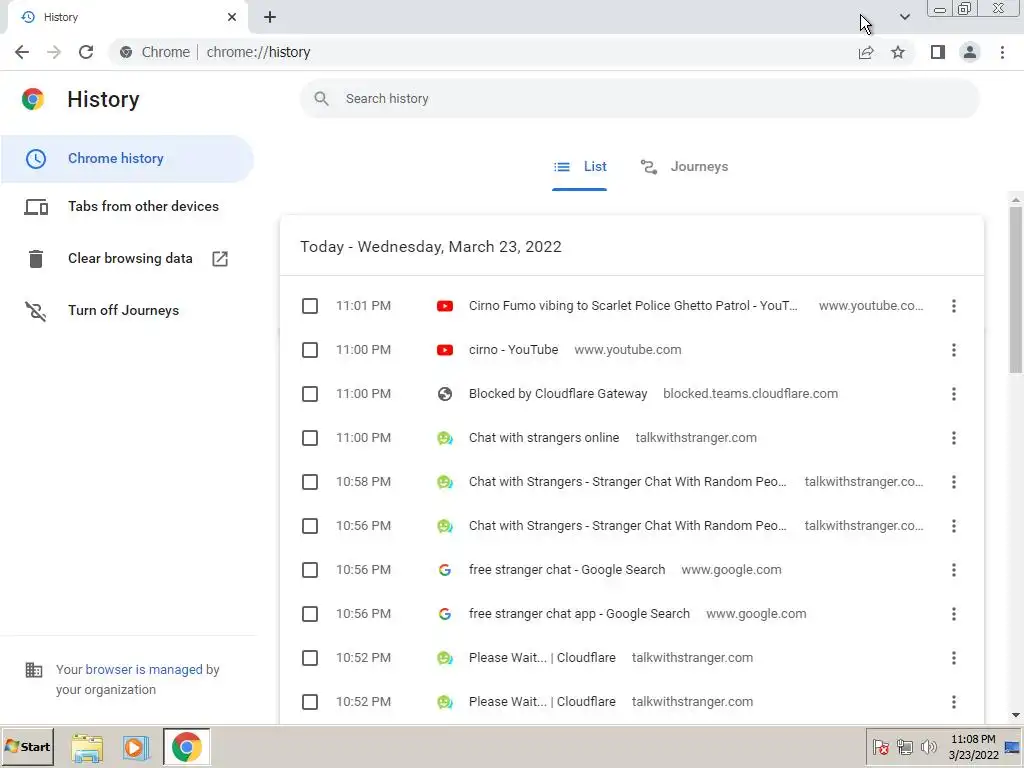This screenshot has width=1024, height=768.
Task: Open a new tab with the plus icon
Action: [270, 18]
